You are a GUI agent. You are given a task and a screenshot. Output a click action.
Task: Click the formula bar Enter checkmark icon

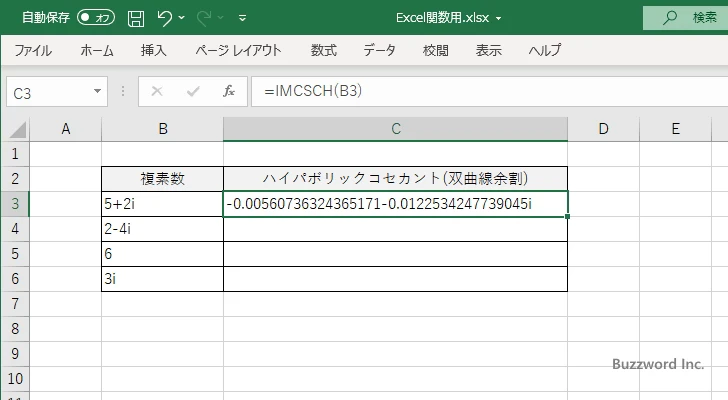point(193,91)
